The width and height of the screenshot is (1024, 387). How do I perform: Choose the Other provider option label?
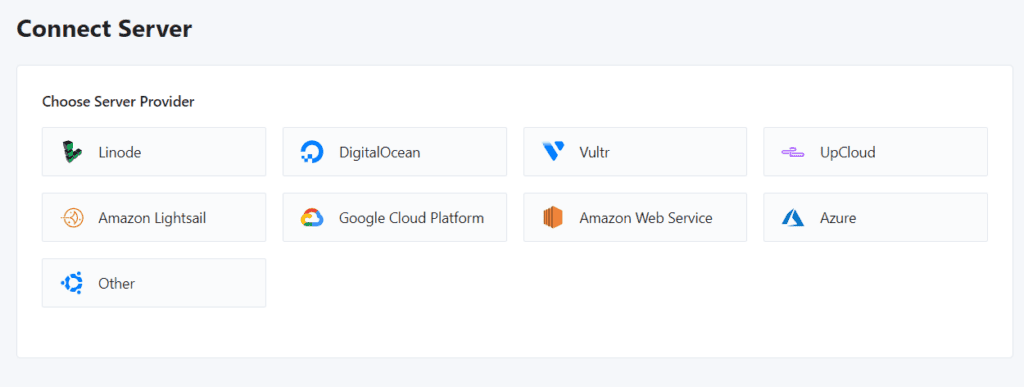[116, 283]
